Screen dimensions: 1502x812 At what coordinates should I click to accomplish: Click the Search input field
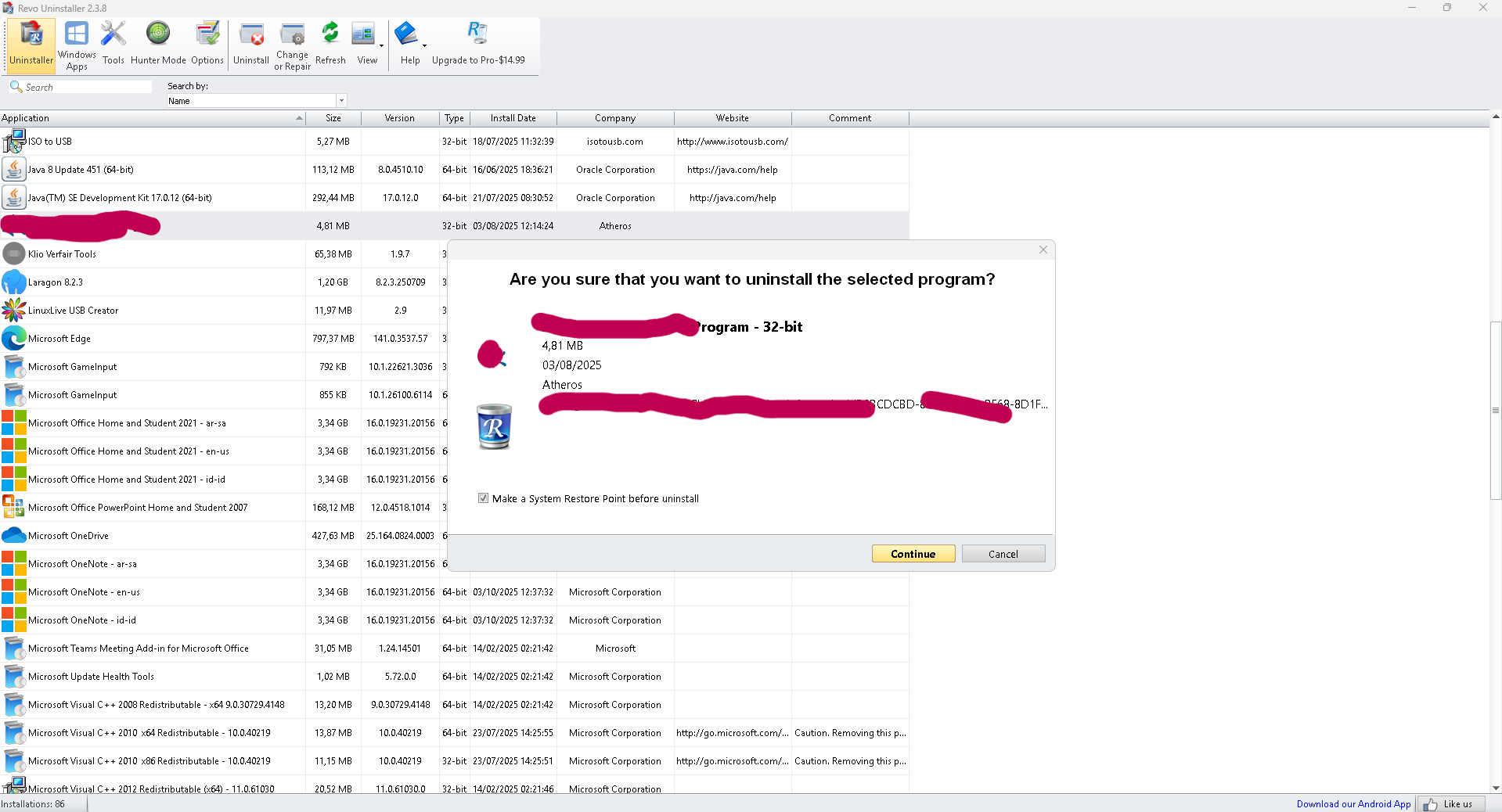pos(88,87)
